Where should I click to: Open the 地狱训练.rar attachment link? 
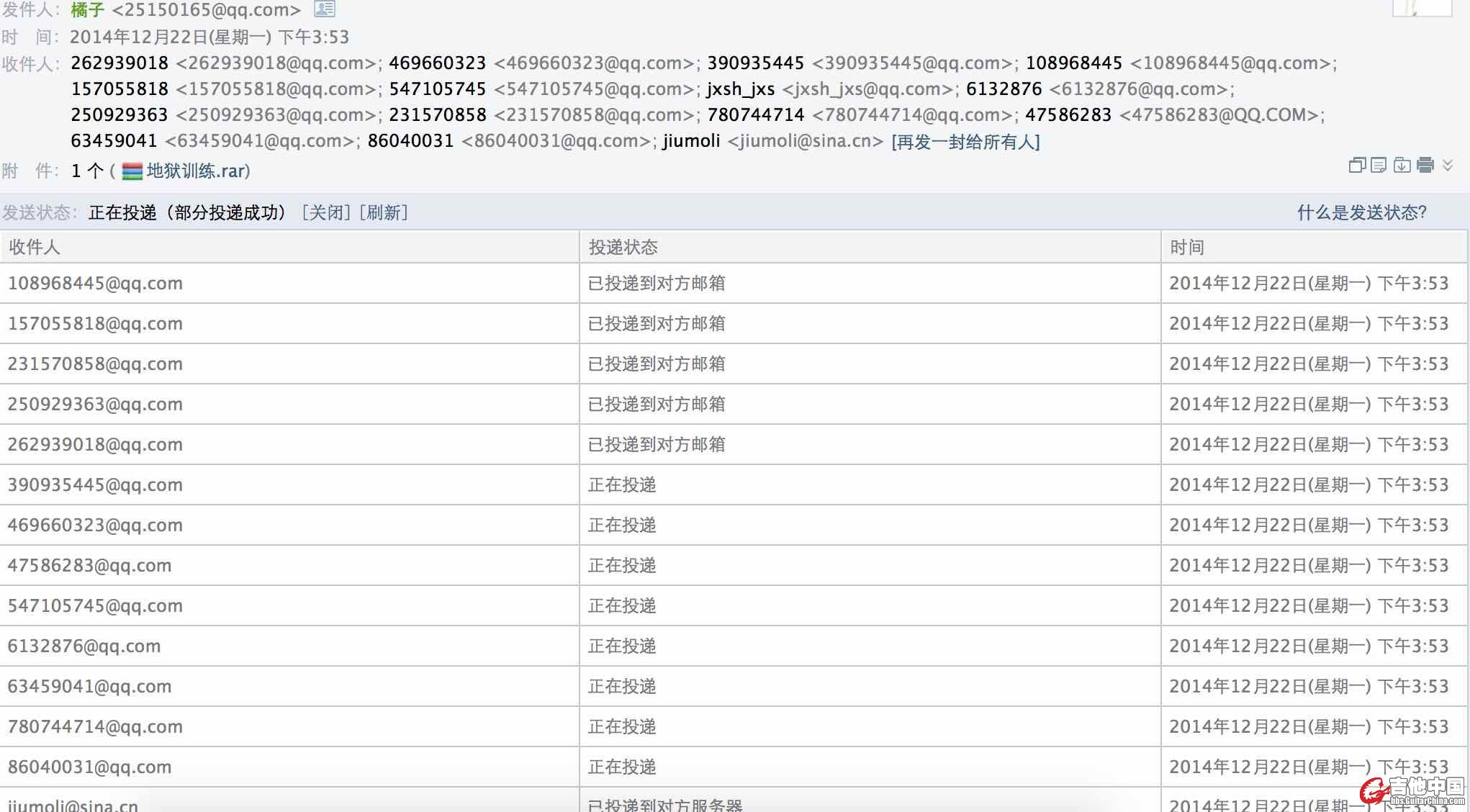(x=197, y=171)
